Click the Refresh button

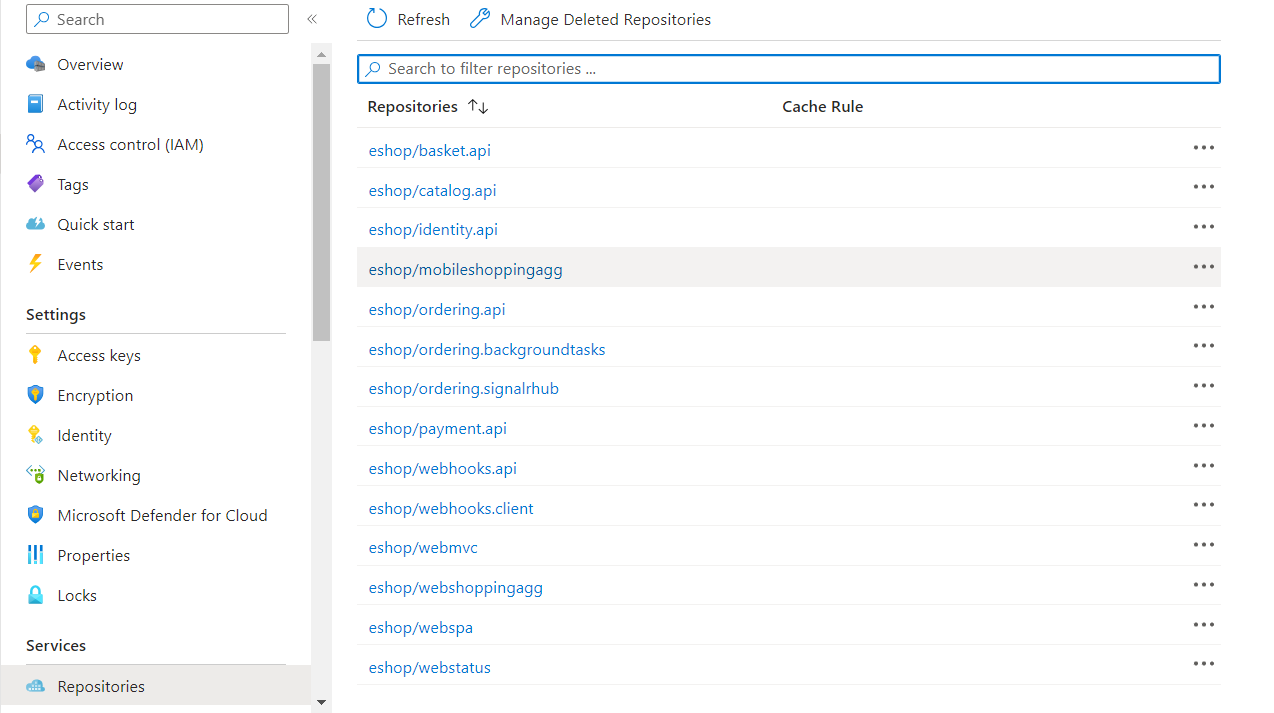[x=407, y=18]
